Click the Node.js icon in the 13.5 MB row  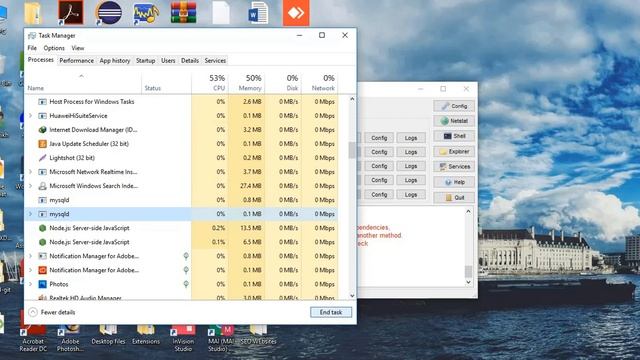[42, 228]
